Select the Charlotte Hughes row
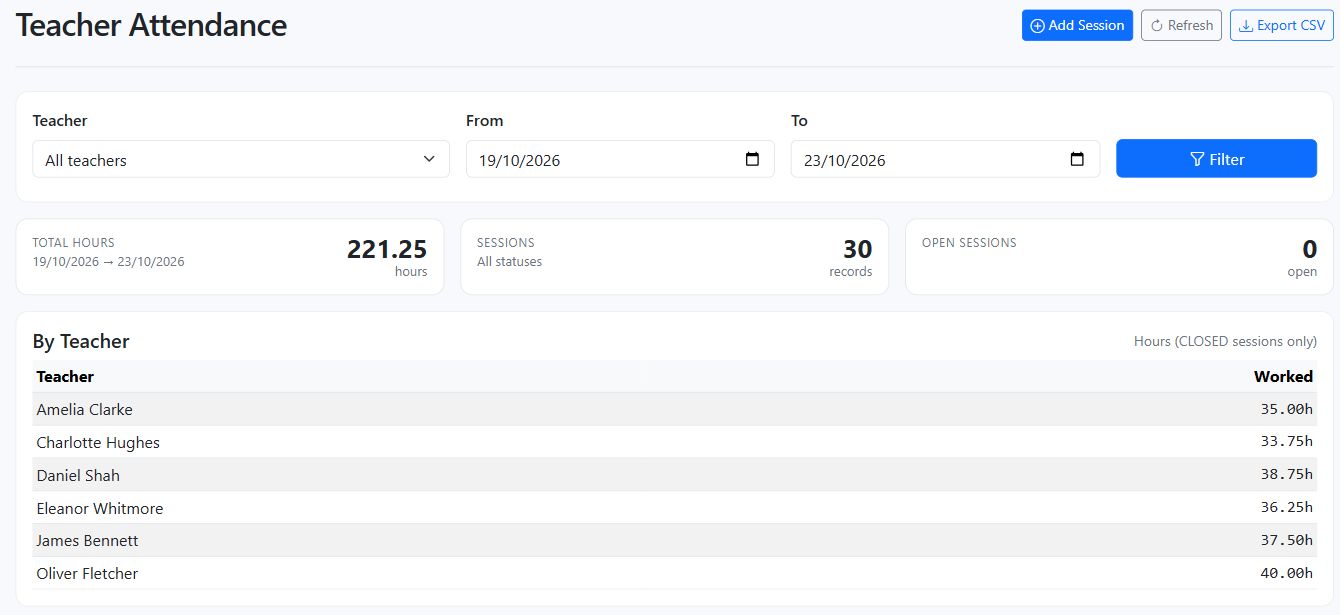Viewport: 1340px width, 615px height. coord(674,442)
